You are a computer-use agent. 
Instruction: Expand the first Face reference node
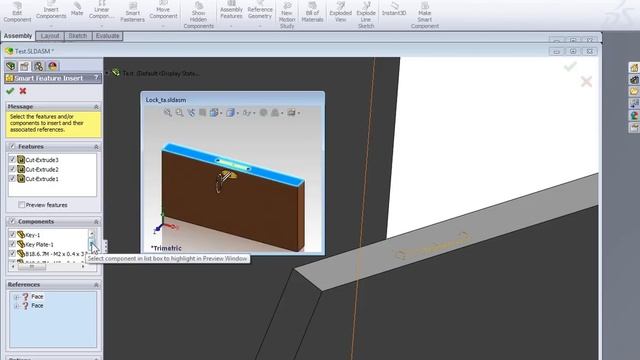[x=16, y=297]
